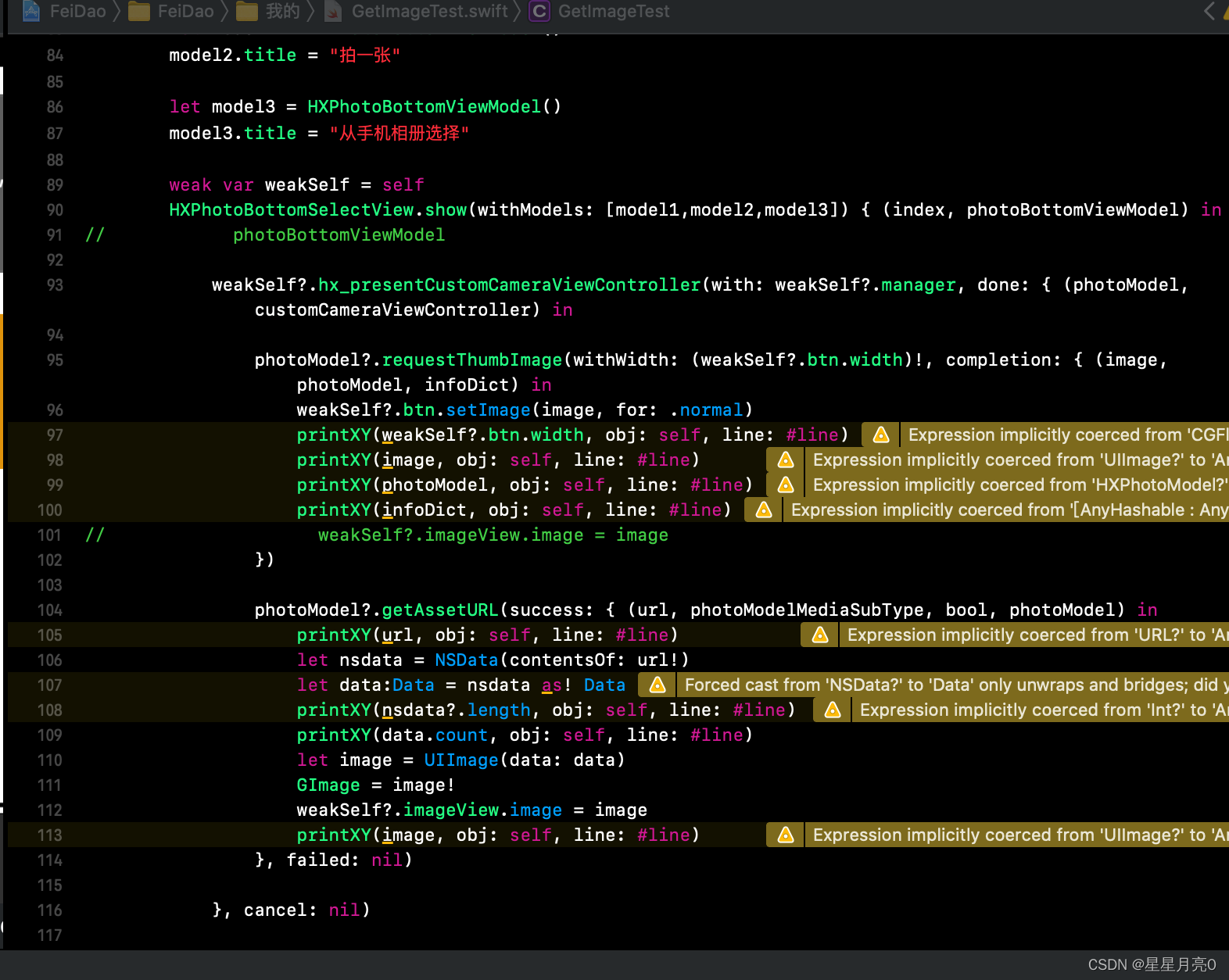Open the GetImageTest class breadcrumb
Viewport: 1229px width, 980px height.
tap(600, 11)
